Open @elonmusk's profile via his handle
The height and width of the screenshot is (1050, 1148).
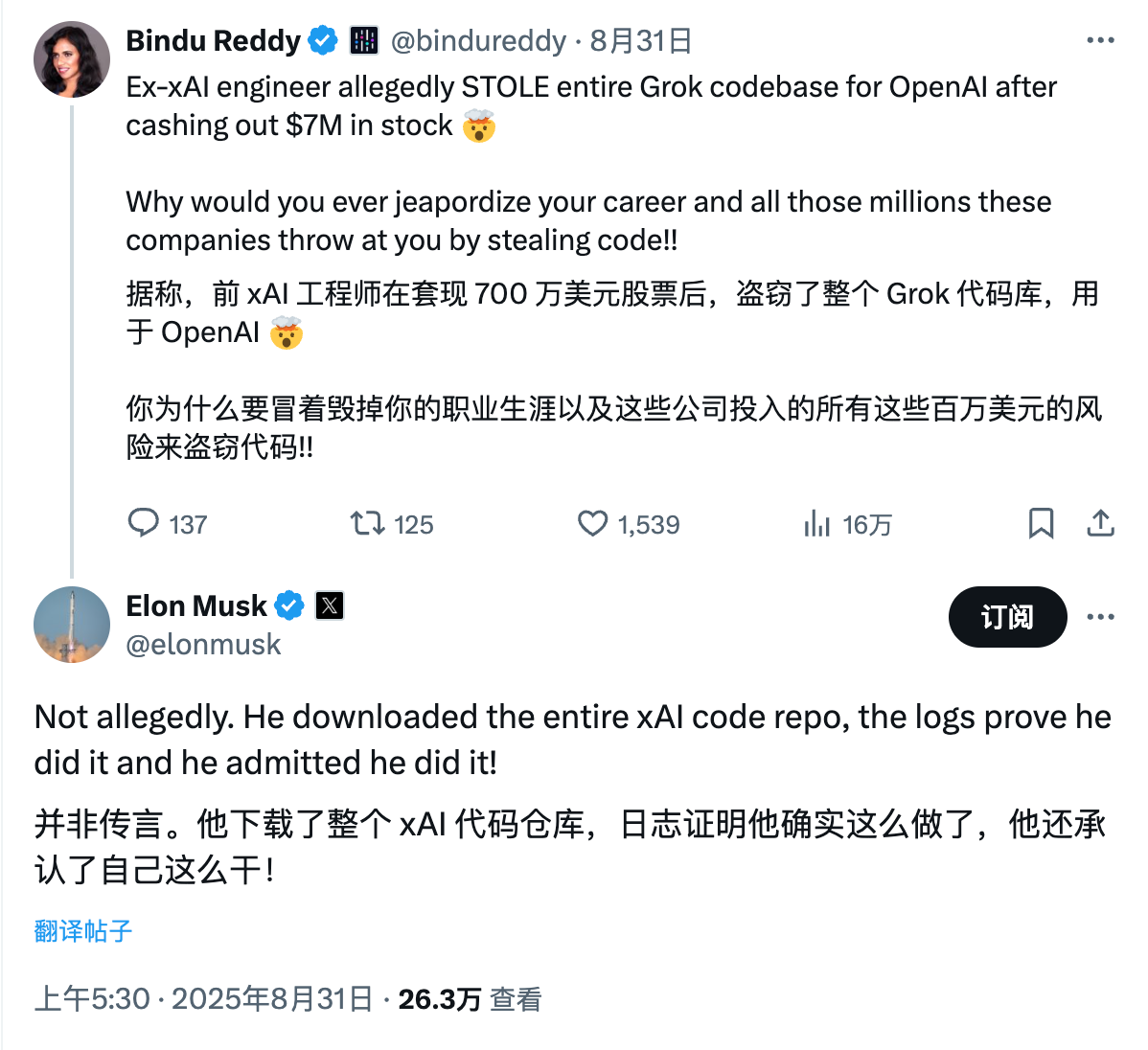pos(203,644)
